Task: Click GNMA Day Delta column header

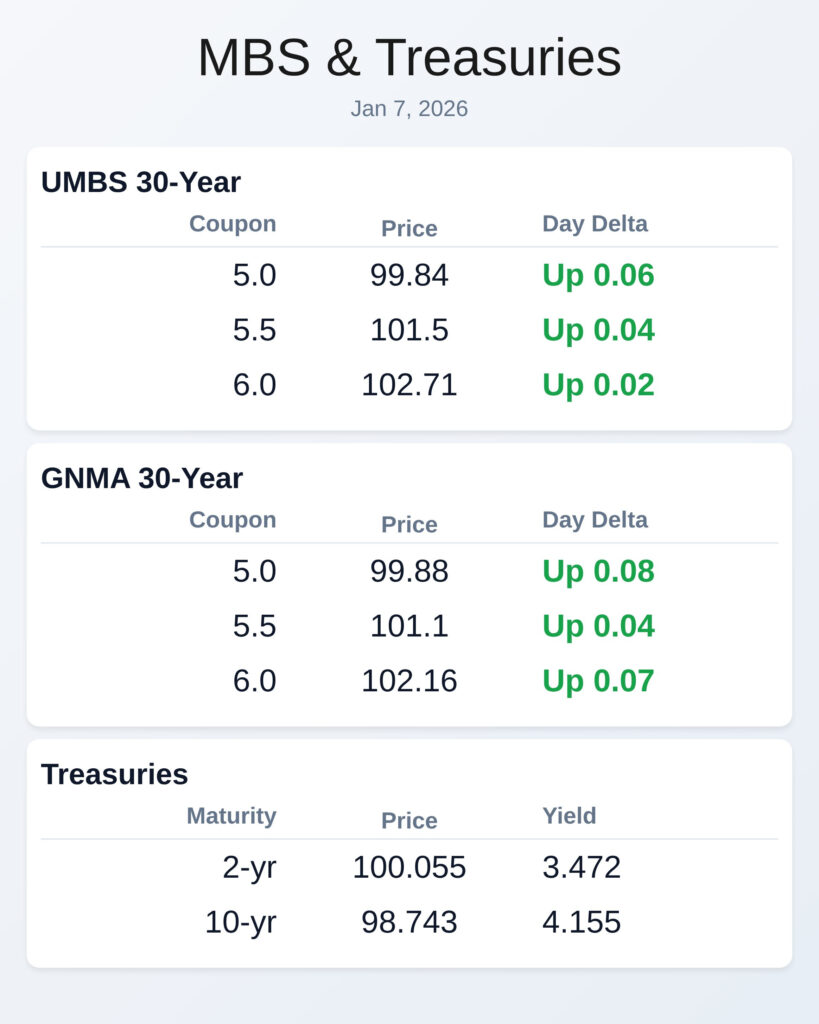Action: tap(594, 520)
